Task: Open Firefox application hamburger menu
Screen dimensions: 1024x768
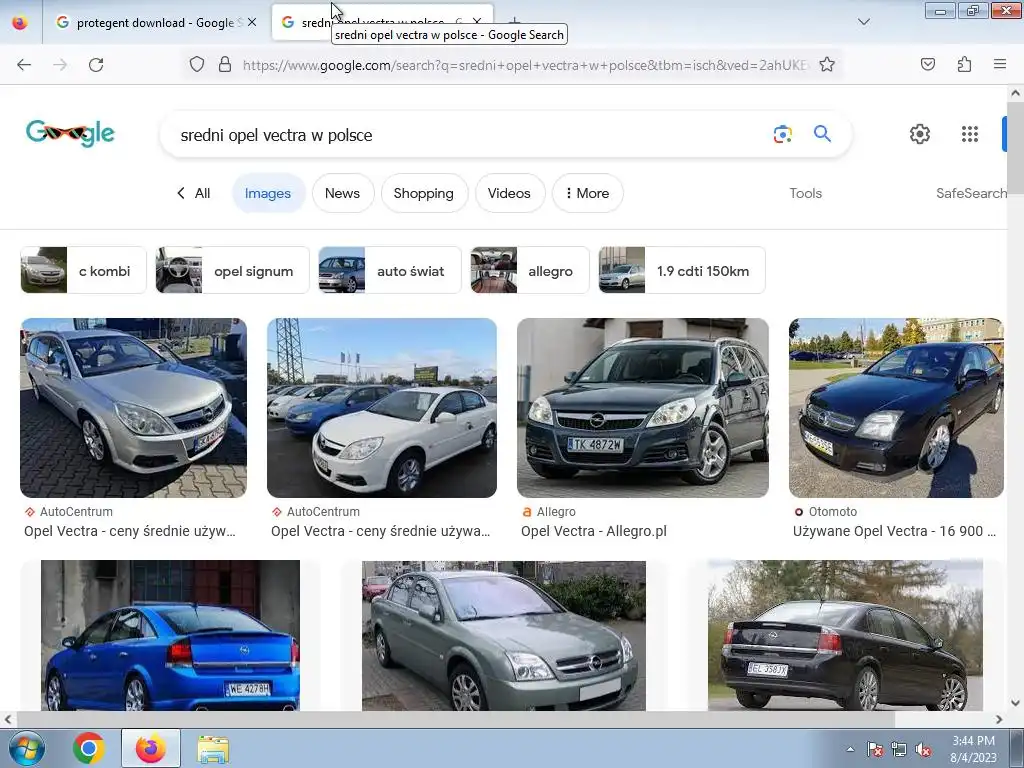Action: pyautogui.click(x=1000, y=64)
